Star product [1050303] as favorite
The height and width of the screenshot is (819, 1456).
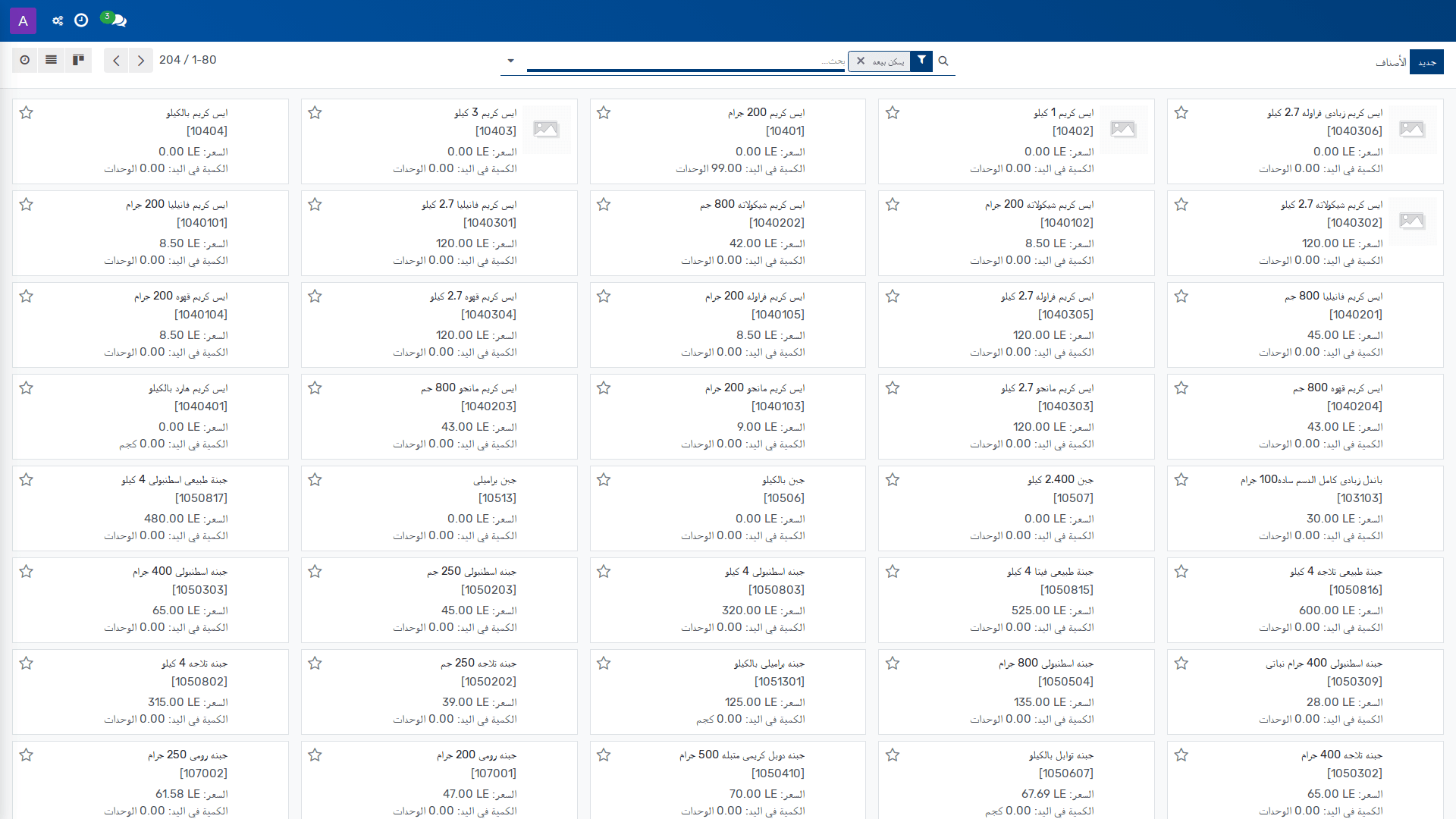[x=27, y=572]
